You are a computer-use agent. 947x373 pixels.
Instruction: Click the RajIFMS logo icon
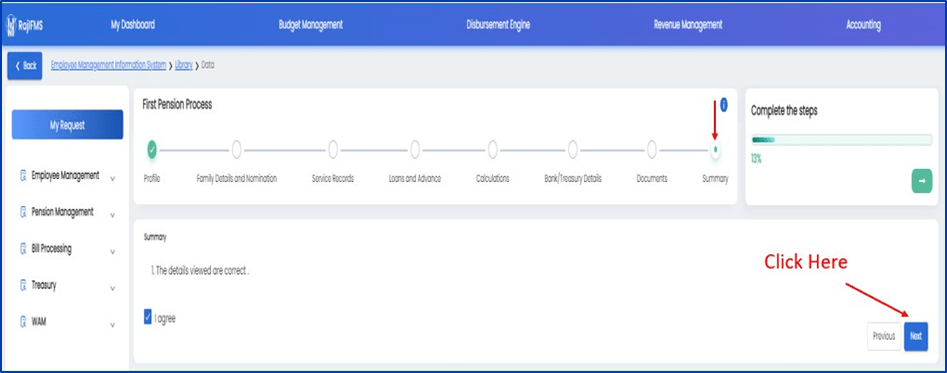11,25
